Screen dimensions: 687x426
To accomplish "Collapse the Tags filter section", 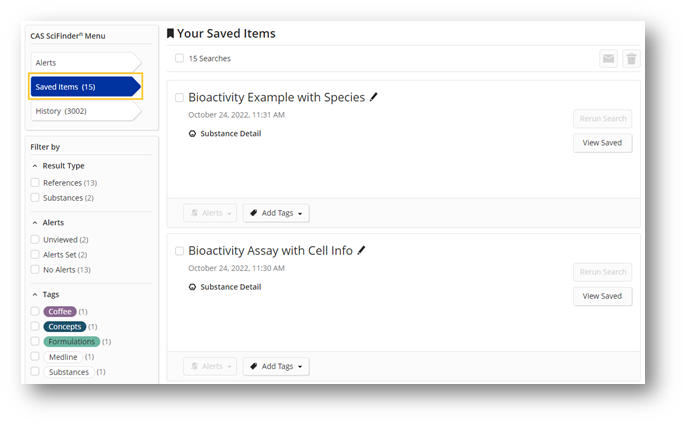I will [x=35, y=295].
